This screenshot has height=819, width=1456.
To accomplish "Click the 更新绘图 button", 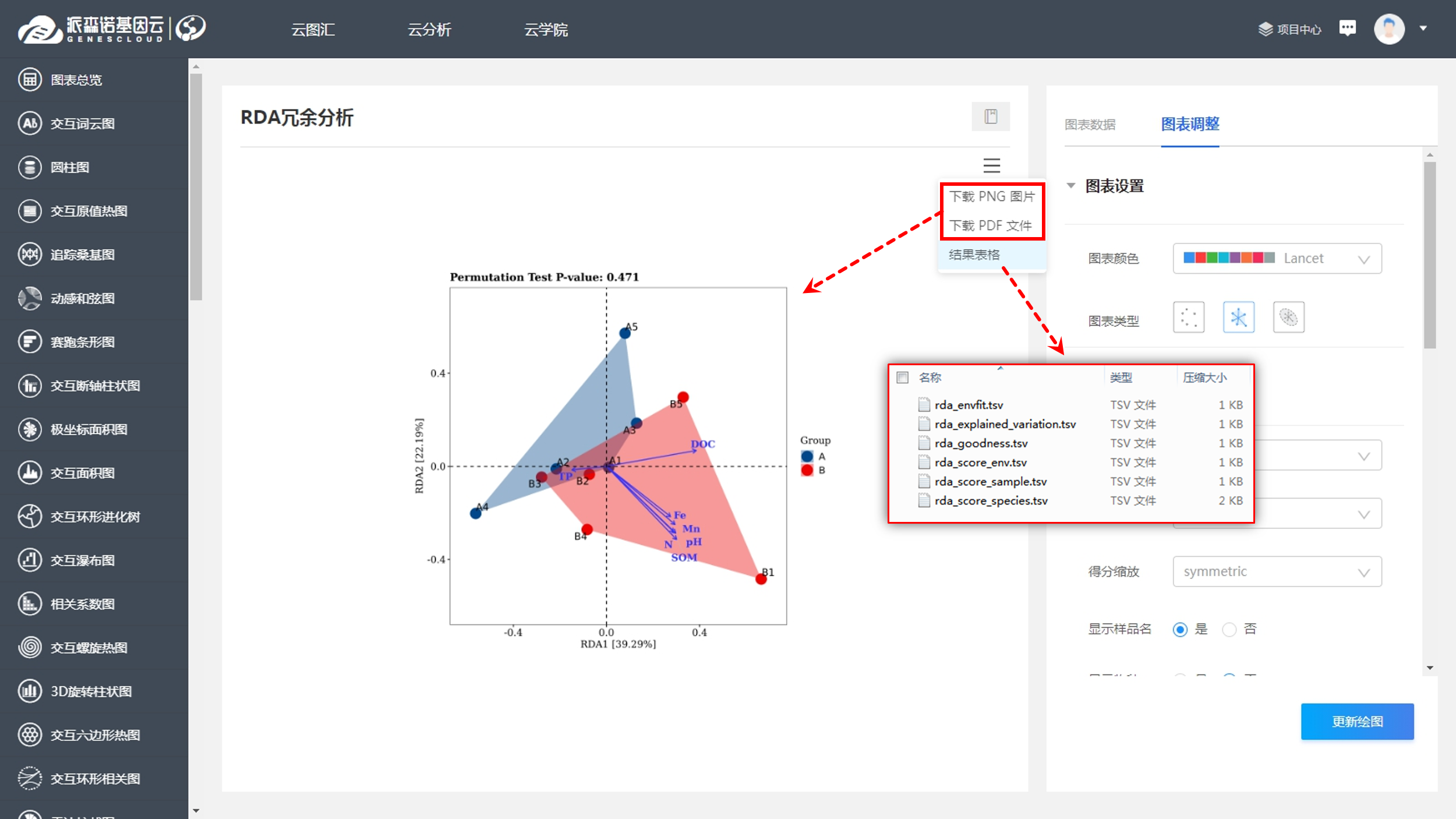I will pos(1357,722).
